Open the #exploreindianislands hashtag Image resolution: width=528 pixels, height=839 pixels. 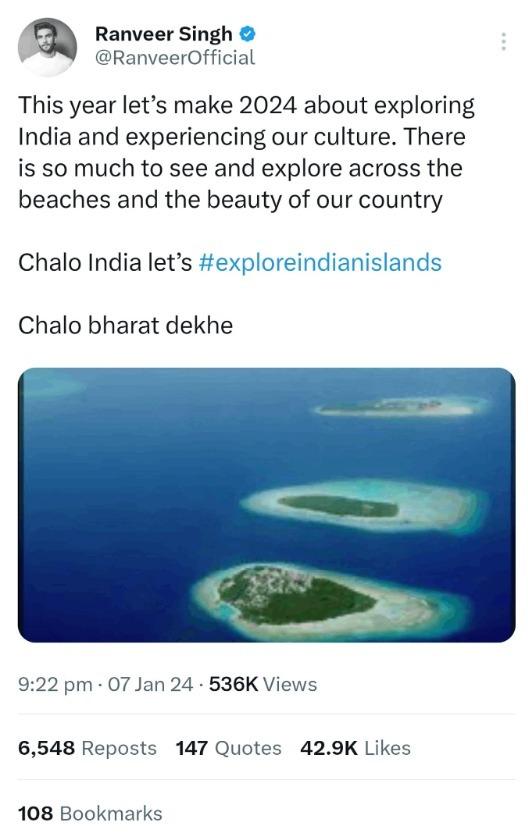(x=320, y=263)
